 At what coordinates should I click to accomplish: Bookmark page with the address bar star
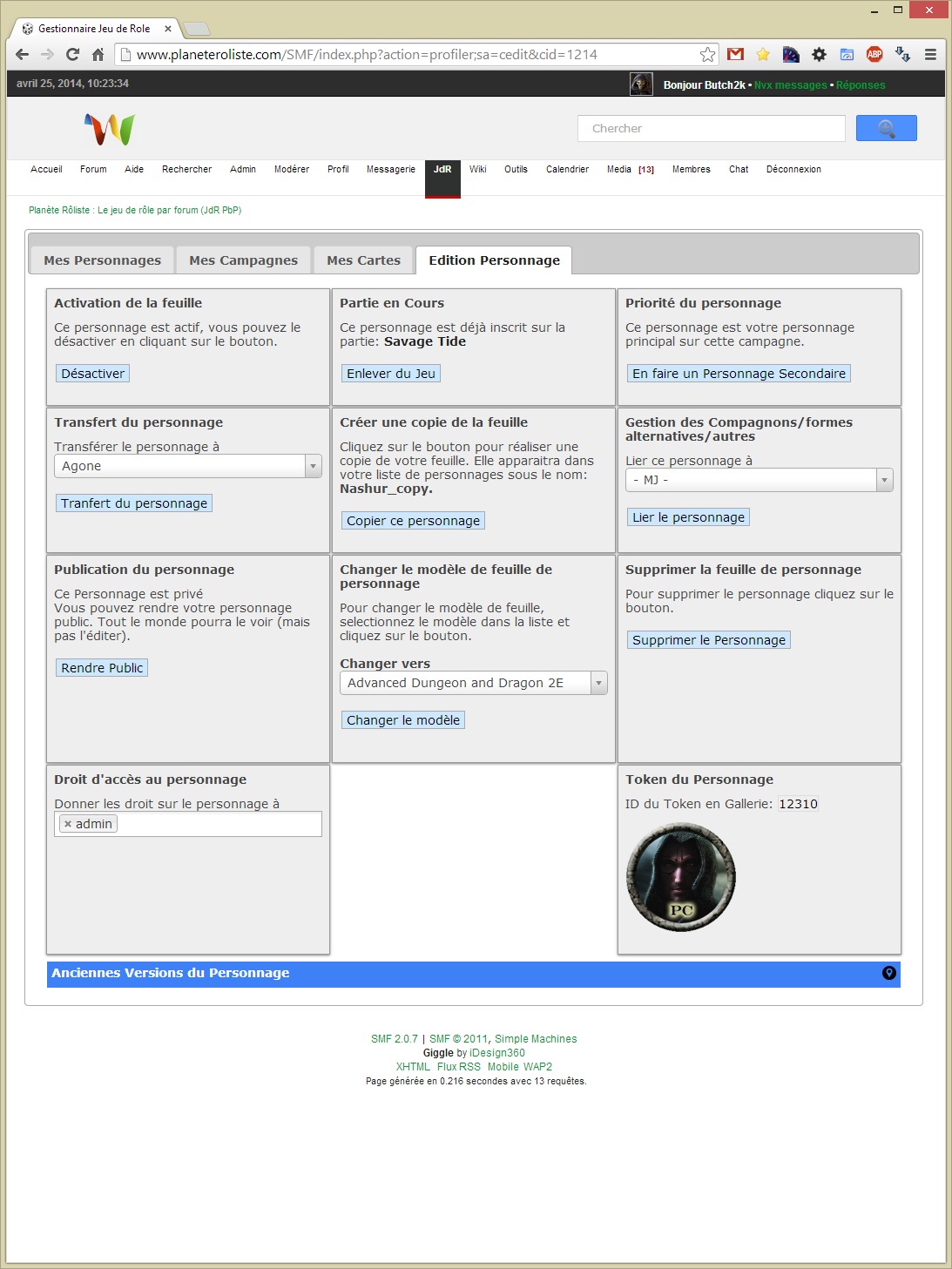pos(707,54)
